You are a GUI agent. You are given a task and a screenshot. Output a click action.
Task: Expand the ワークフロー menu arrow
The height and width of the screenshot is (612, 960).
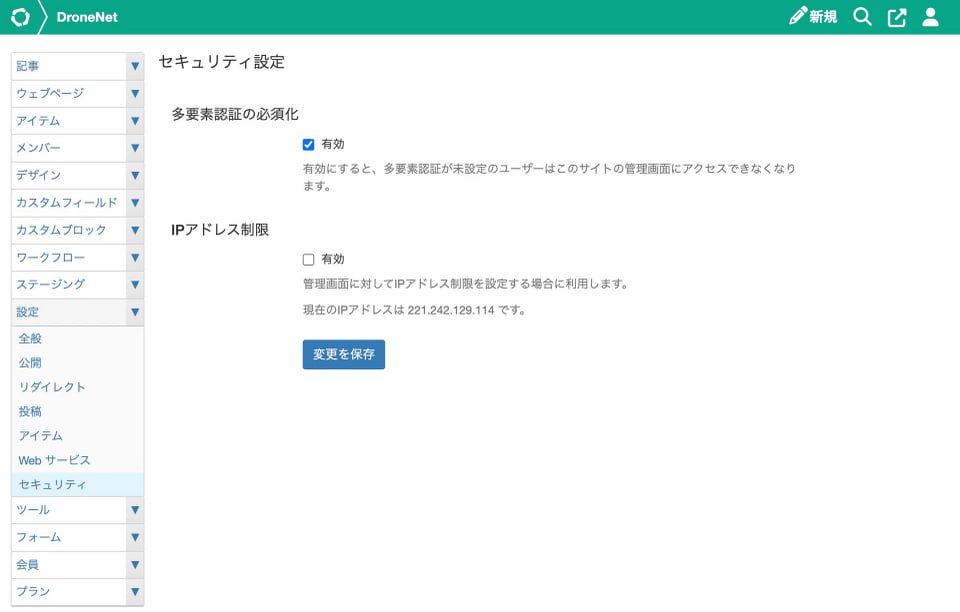pyautogui.click(x=135, y=258)
